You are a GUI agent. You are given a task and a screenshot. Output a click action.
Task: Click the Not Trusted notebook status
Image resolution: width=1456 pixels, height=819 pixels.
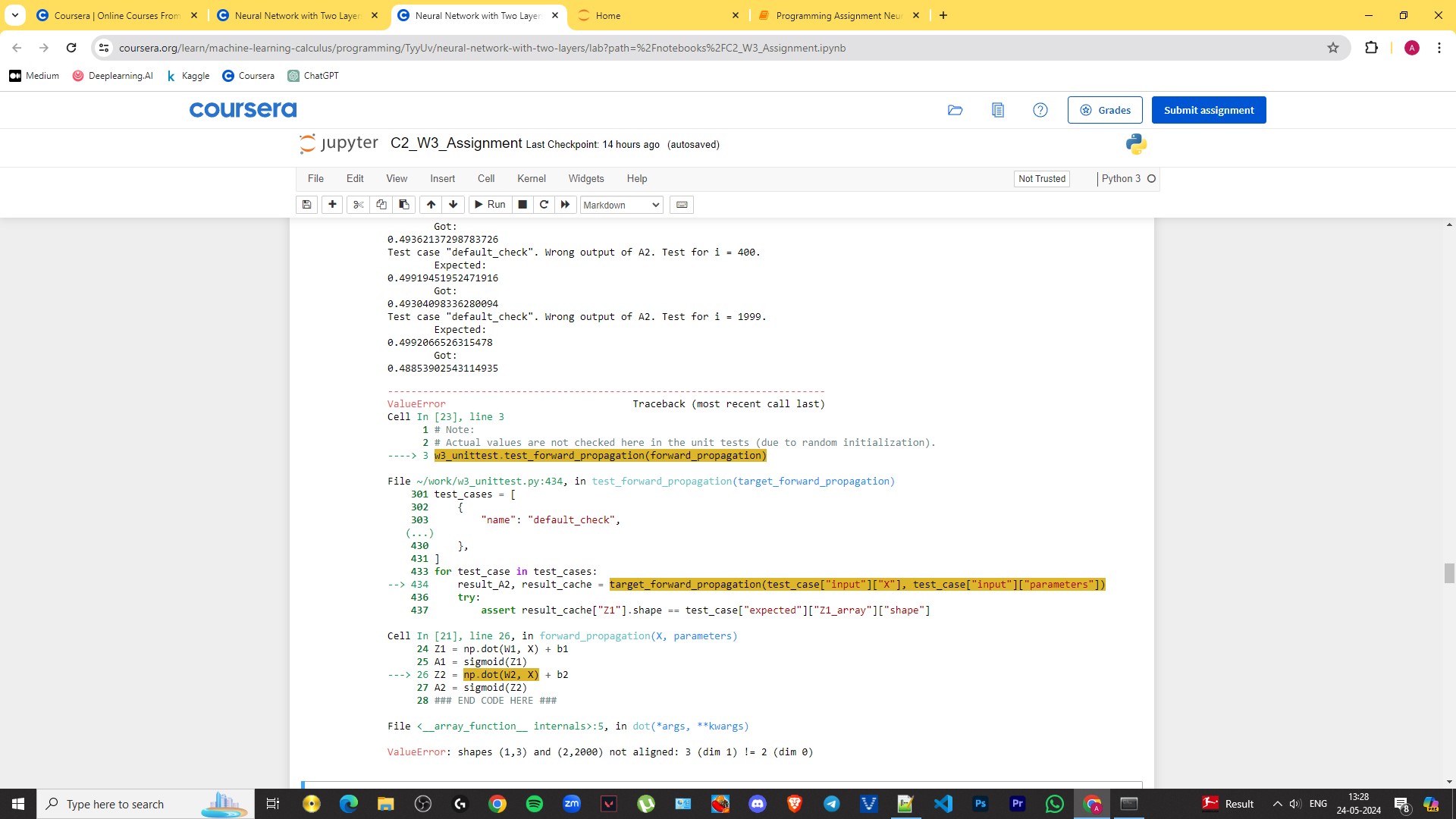[x=1041, y=179]
